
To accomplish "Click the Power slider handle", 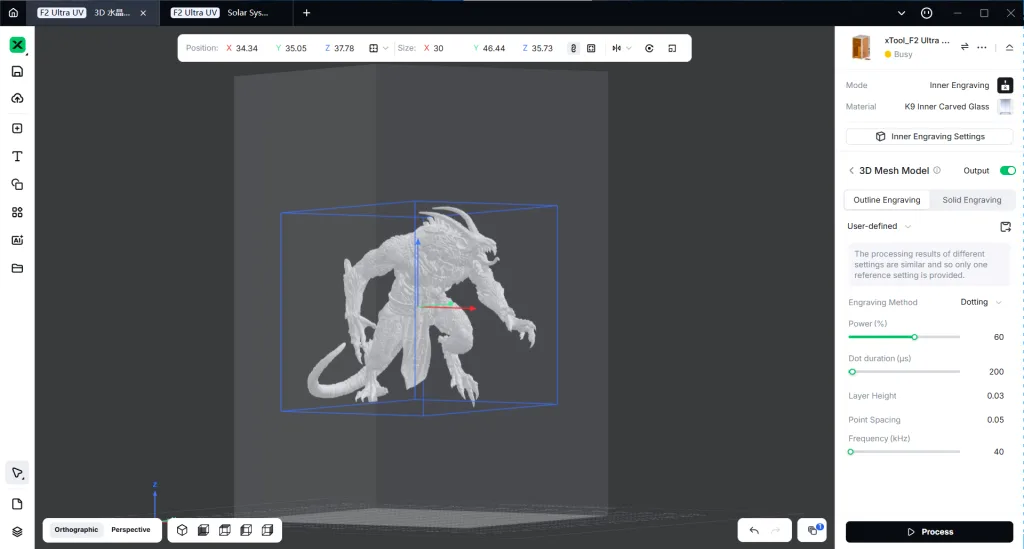I will click(x=914, y=337).
